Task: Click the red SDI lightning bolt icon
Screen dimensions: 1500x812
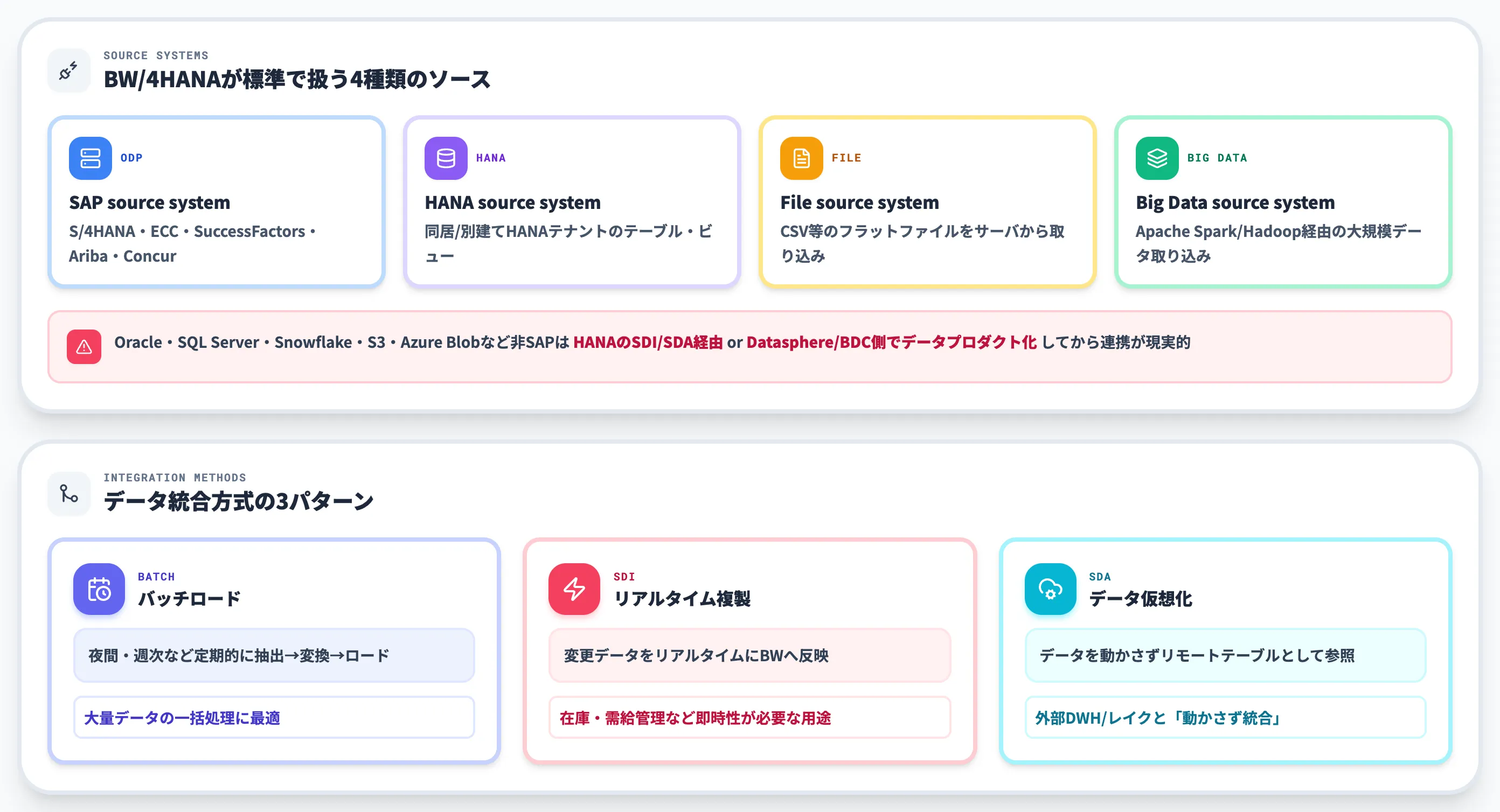Action: coord(574,589)
